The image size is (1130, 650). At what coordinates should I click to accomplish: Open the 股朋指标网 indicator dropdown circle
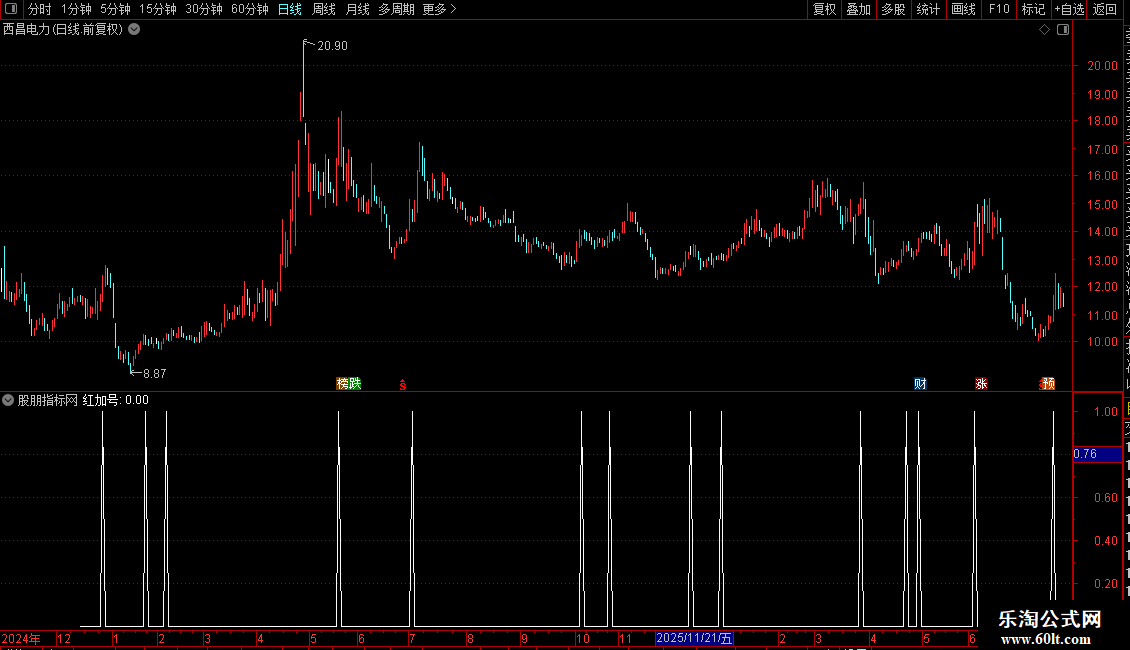8,400
